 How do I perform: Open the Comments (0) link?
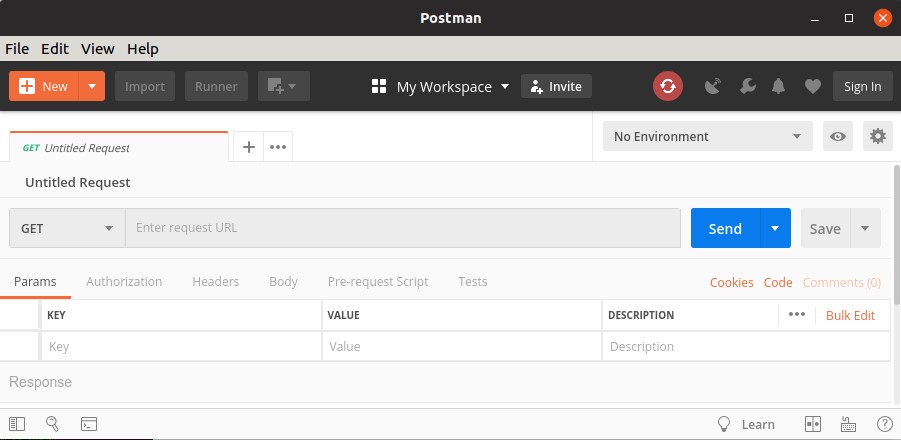coord(842,283)
